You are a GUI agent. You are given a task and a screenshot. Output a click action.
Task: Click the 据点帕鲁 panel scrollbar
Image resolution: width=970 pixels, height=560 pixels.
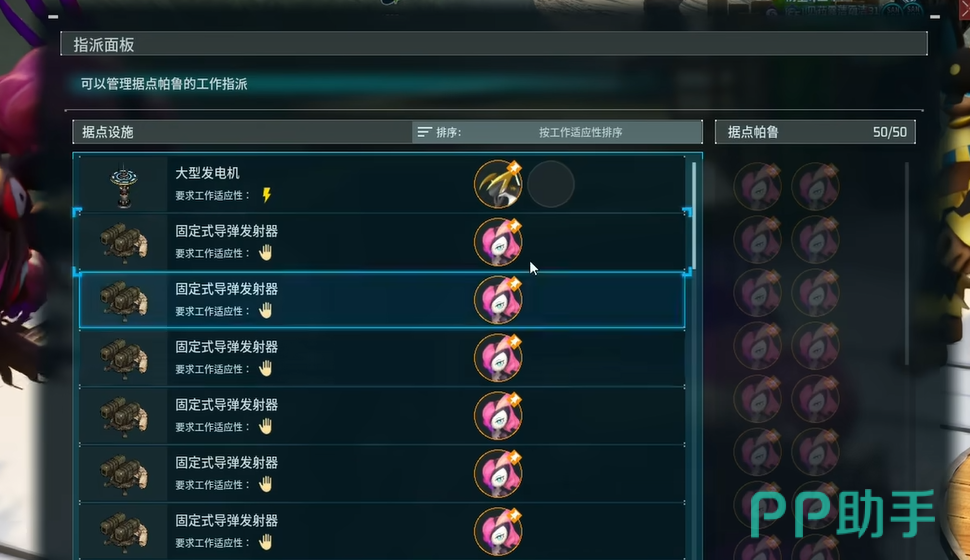coord(908,263)
